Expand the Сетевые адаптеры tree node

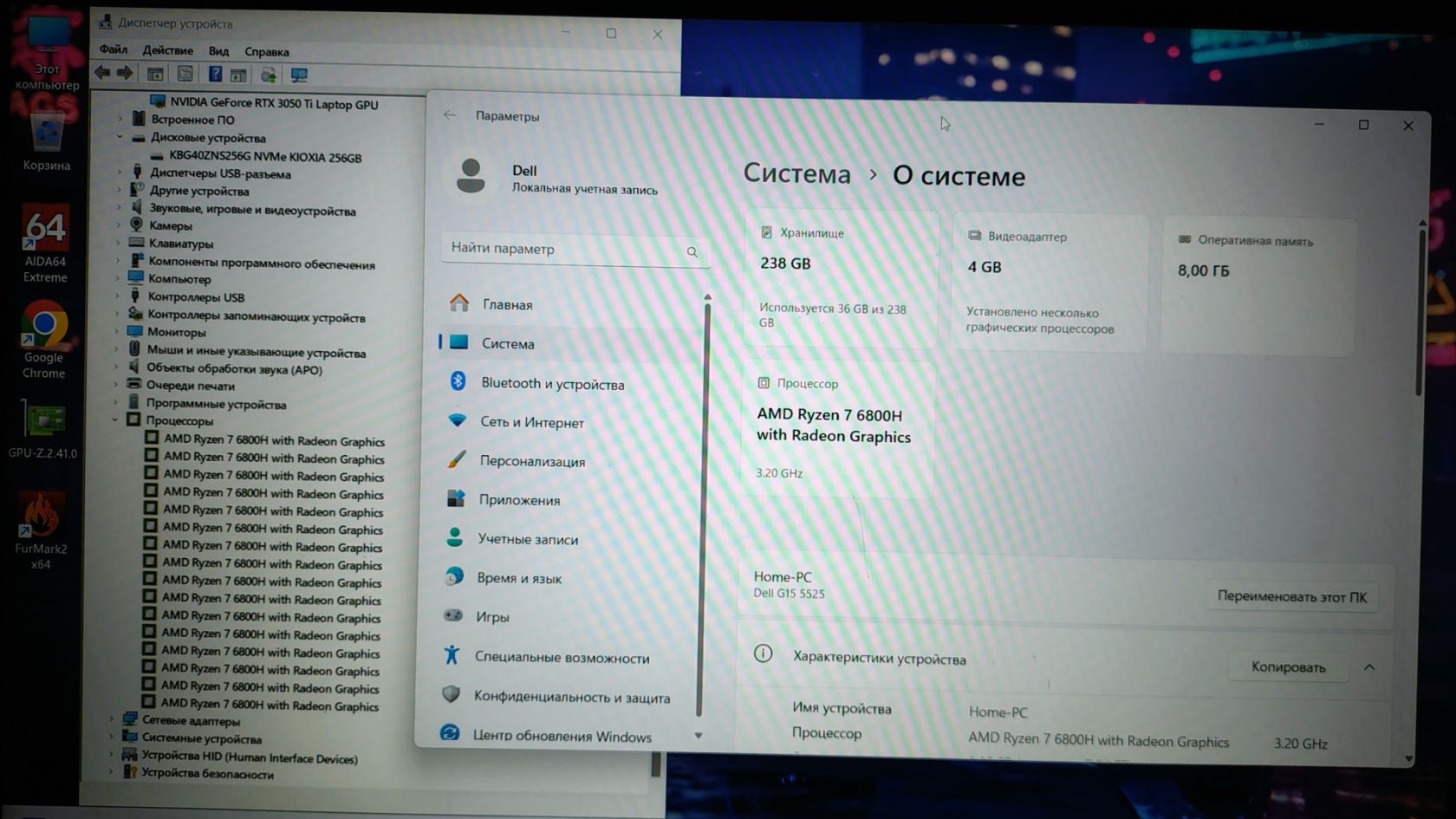pyautogui.click(x=111, y=719)
